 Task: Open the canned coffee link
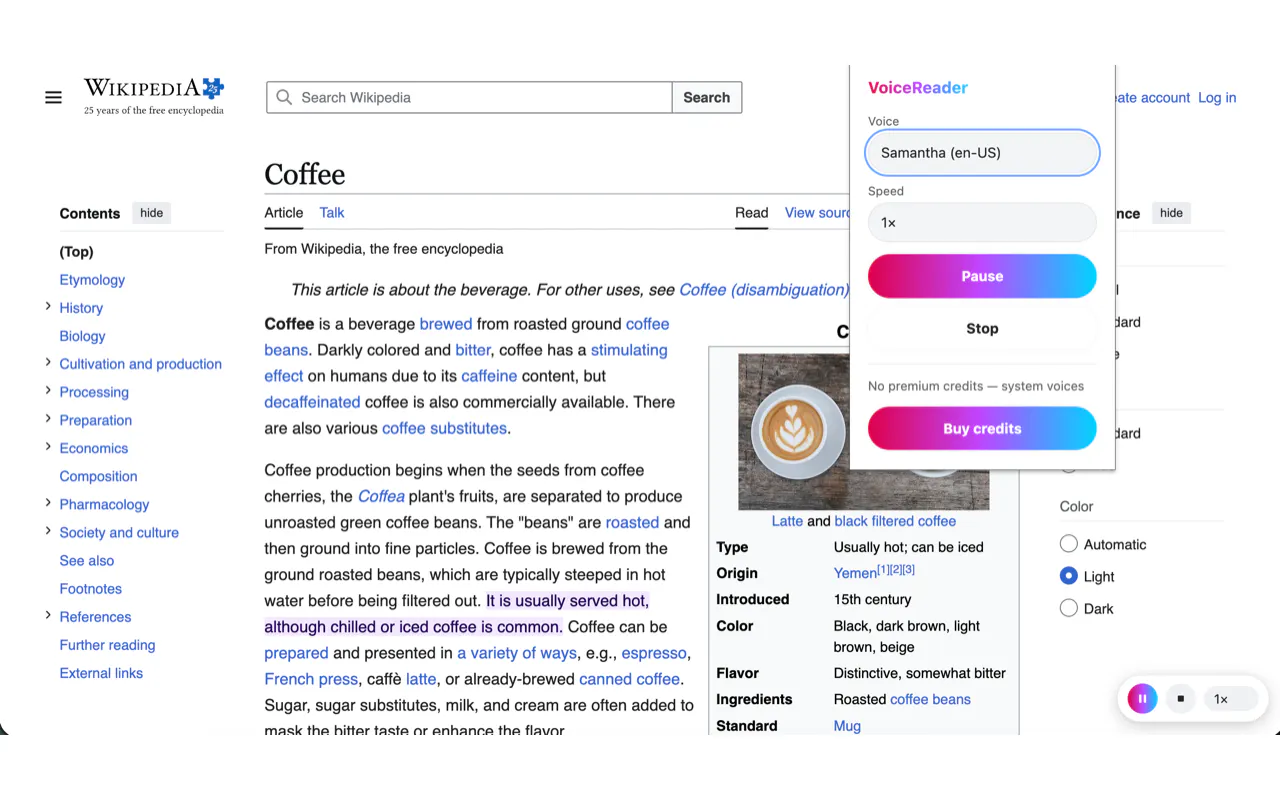[629, 679]
